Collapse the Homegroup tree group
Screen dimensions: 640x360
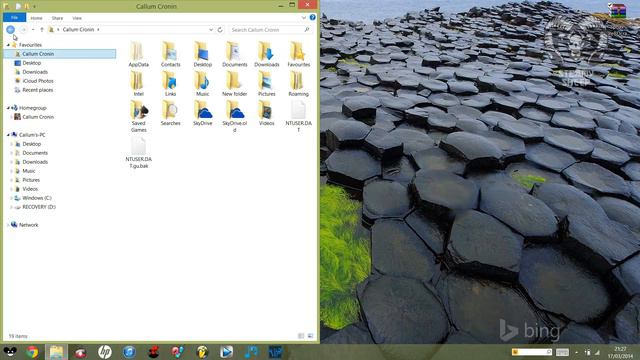(x=8, y=108)
